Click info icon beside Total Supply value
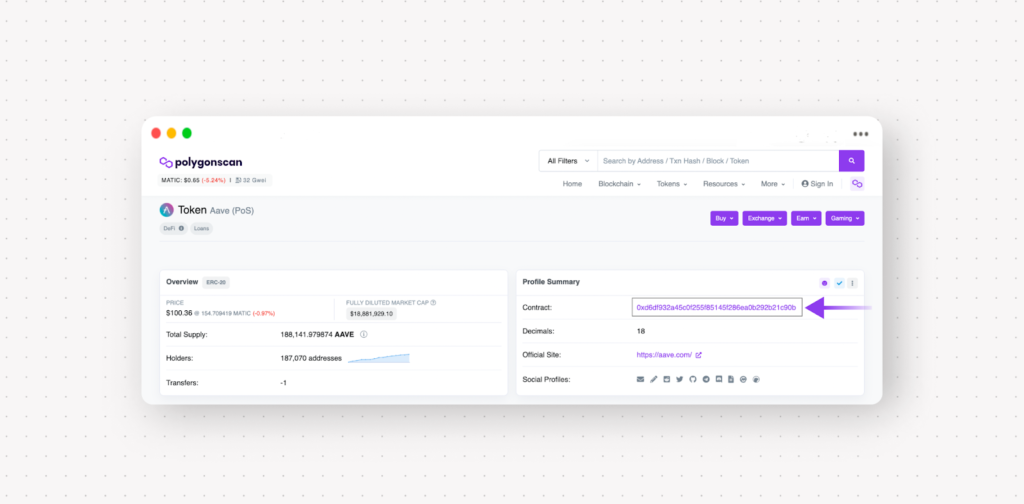The height and width of the screenshot is (504, 1024). click(x=364, y=334)
